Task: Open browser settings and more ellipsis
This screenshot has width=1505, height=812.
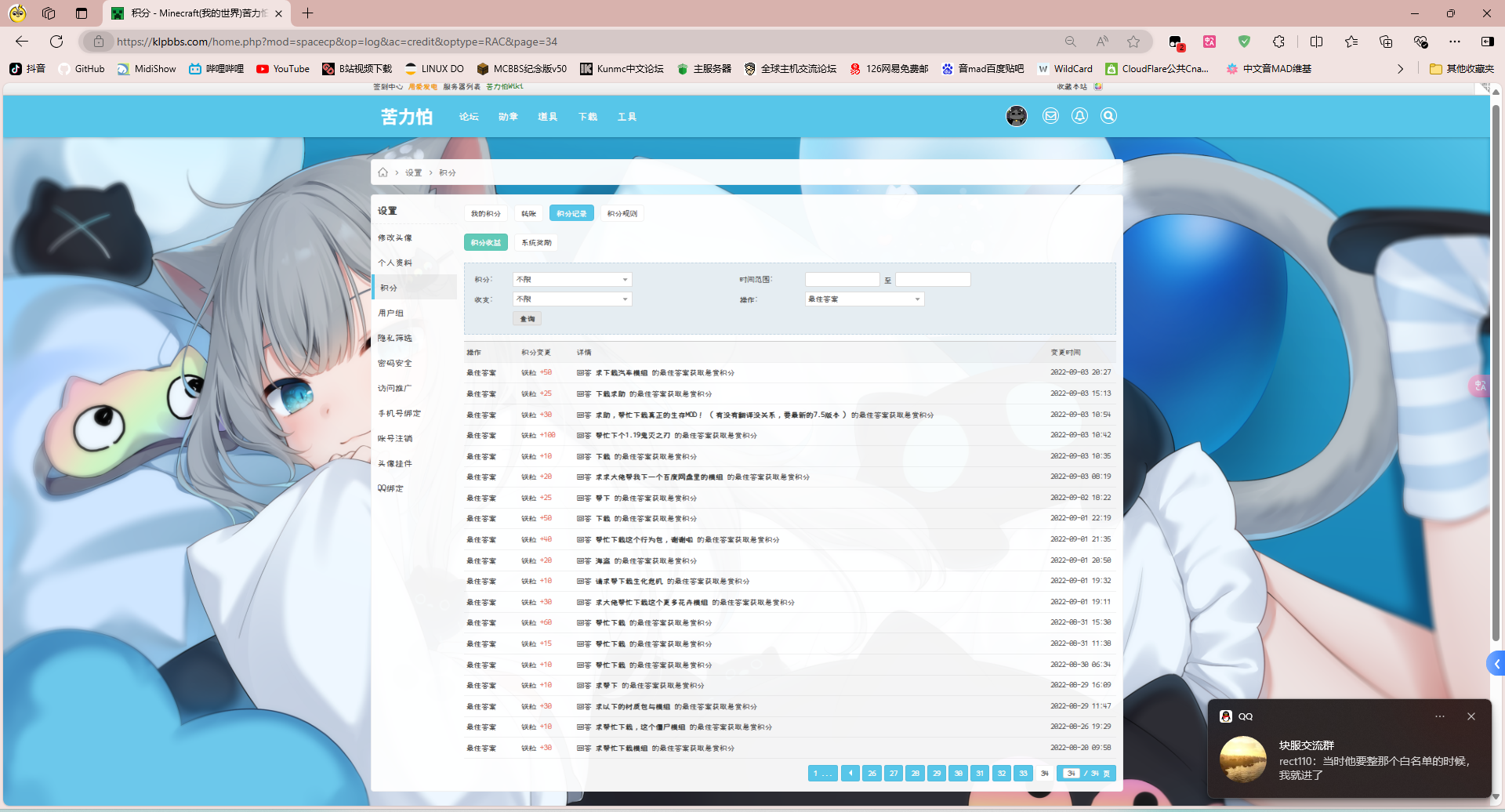Action: click(x=1455, y=42)
